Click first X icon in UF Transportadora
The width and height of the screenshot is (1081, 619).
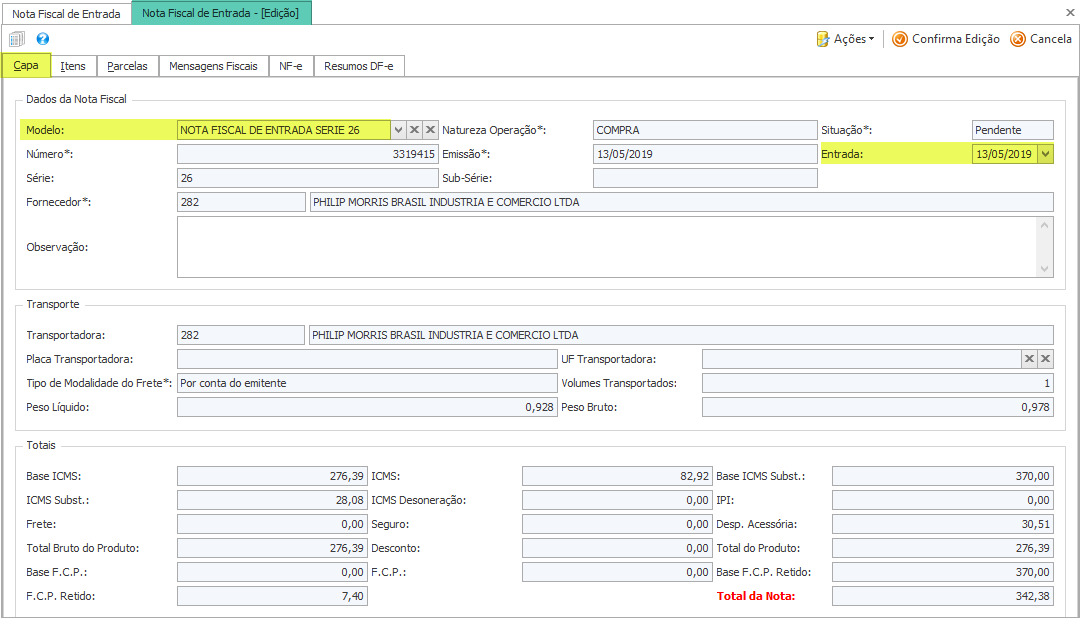click(x=1029, y=359)
